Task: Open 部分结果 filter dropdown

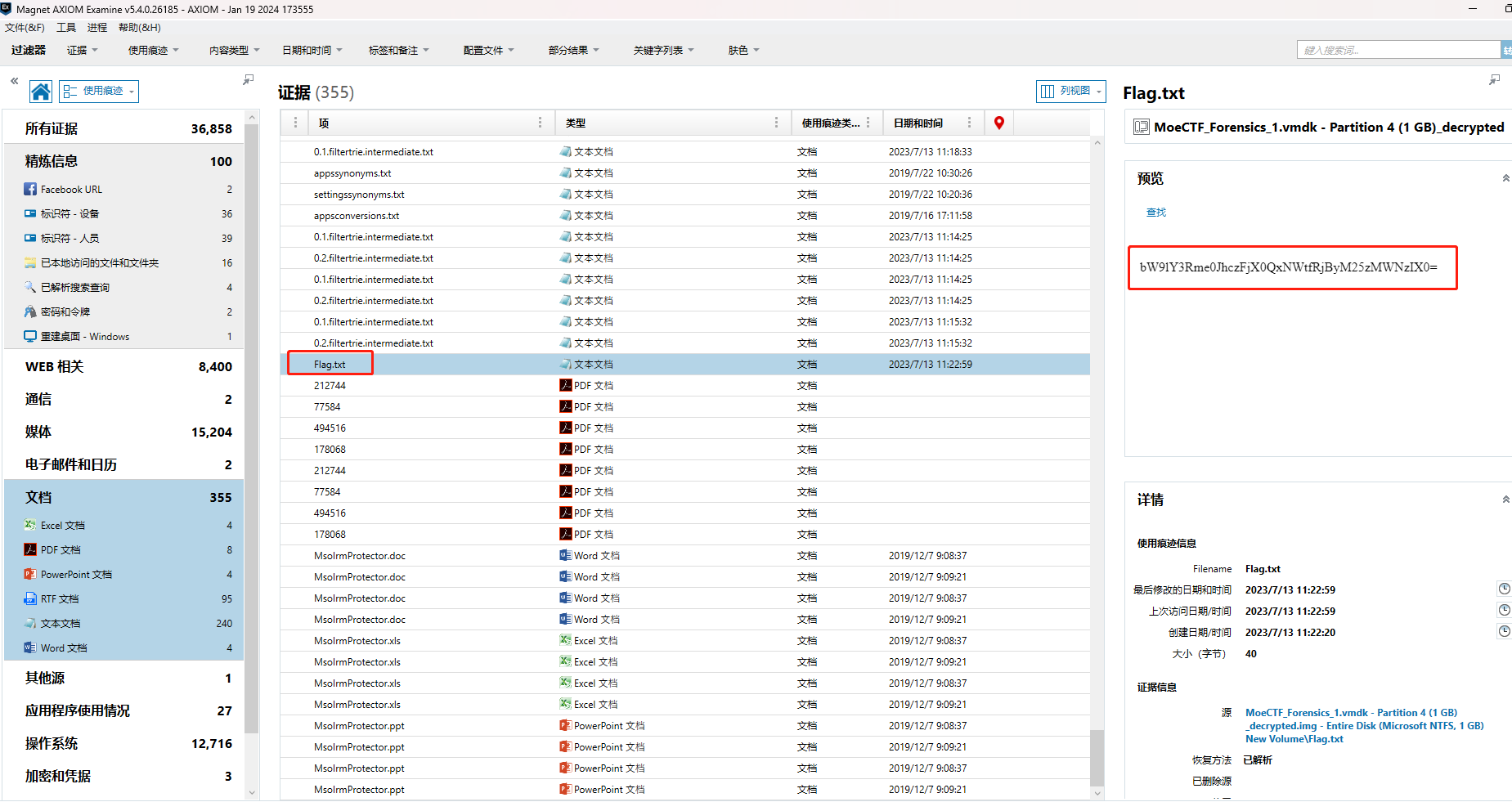Action: point(574,50)
